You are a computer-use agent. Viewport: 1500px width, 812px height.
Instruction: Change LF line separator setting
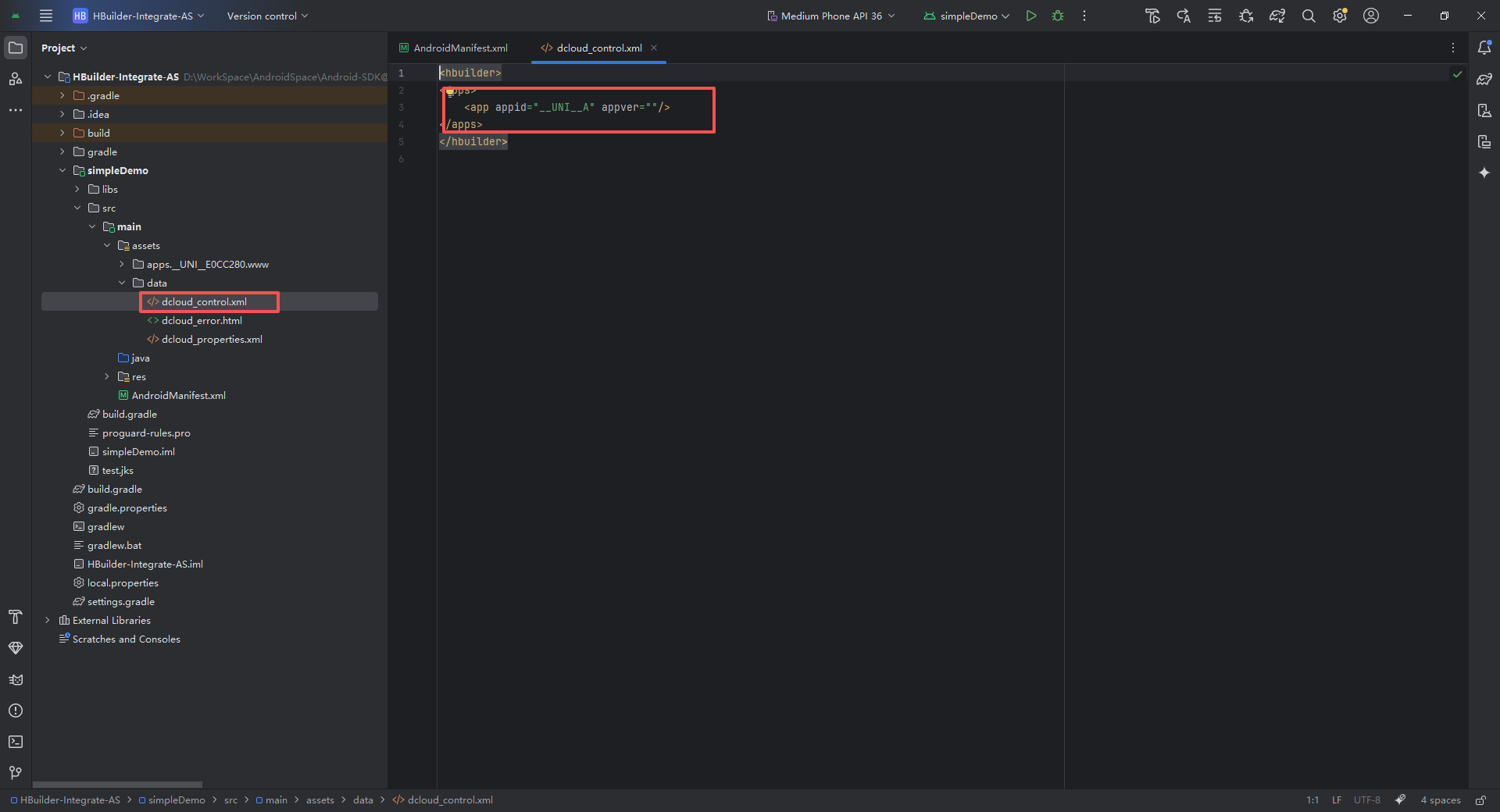click(x=1337, y=800)
